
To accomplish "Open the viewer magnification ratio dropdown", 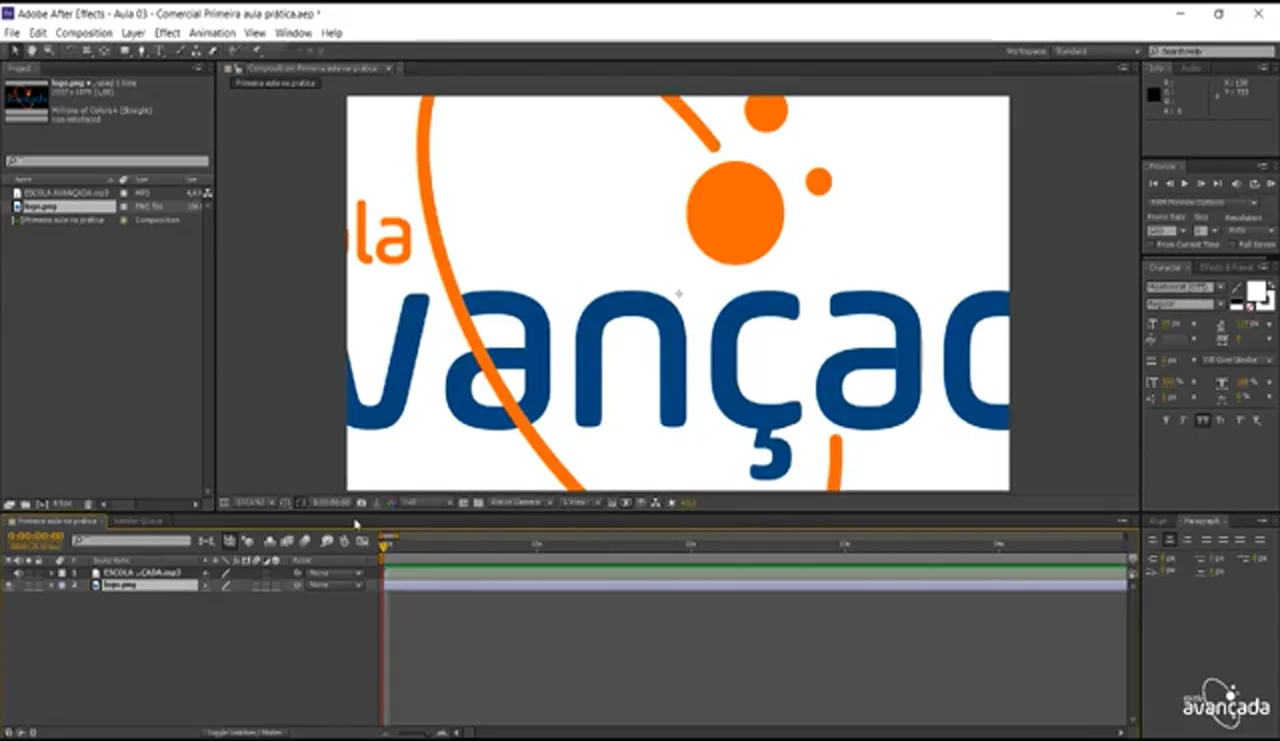I will pyautogui.click(x=252, y=502).
